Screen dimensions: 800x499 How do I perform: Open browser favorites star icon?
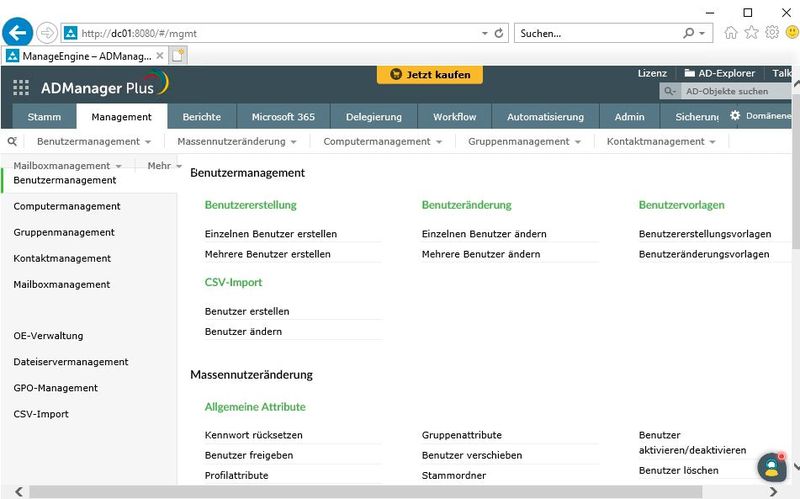click(x=752, y=33)
